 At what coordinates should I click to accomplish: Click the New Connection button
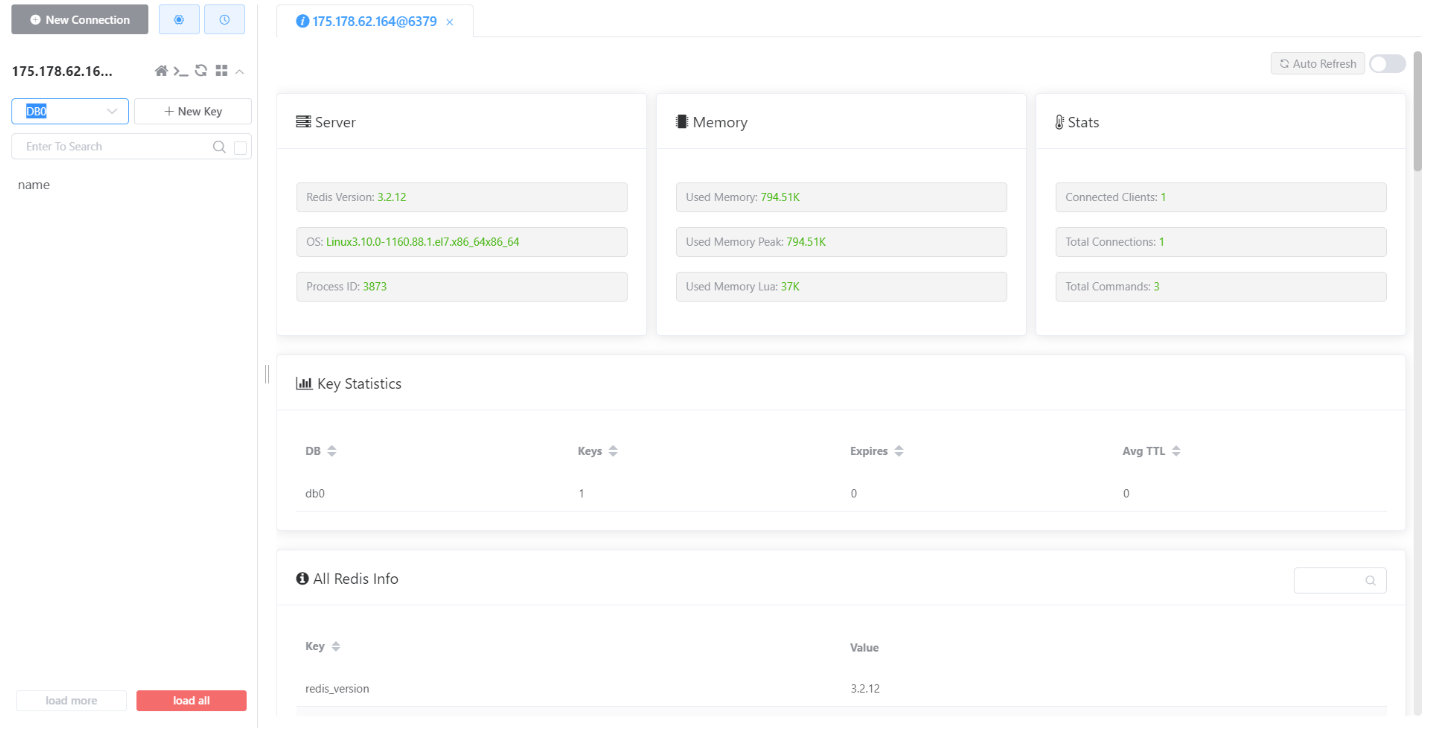click(80, 20)
